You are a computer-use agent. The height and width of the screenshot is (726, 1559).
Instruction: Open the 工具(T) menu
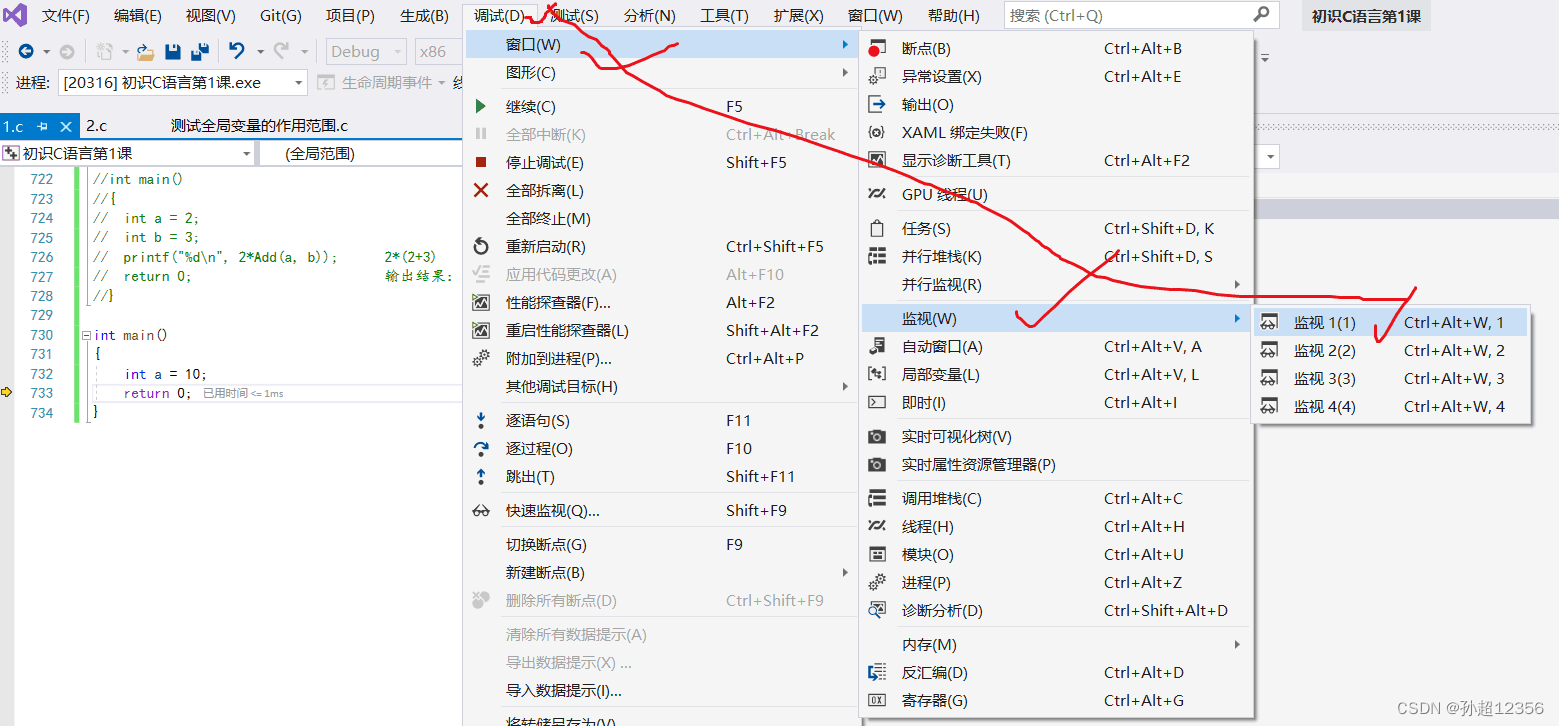point(725,16)
